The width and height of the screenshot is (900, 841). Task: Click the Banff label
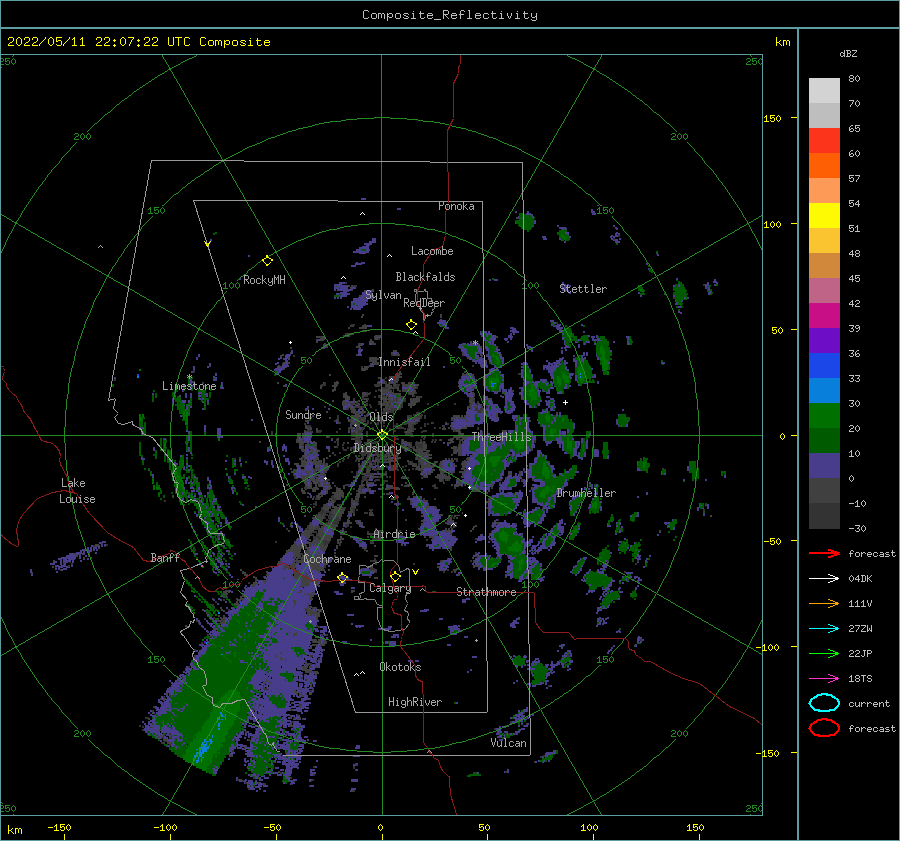[165, 558]
